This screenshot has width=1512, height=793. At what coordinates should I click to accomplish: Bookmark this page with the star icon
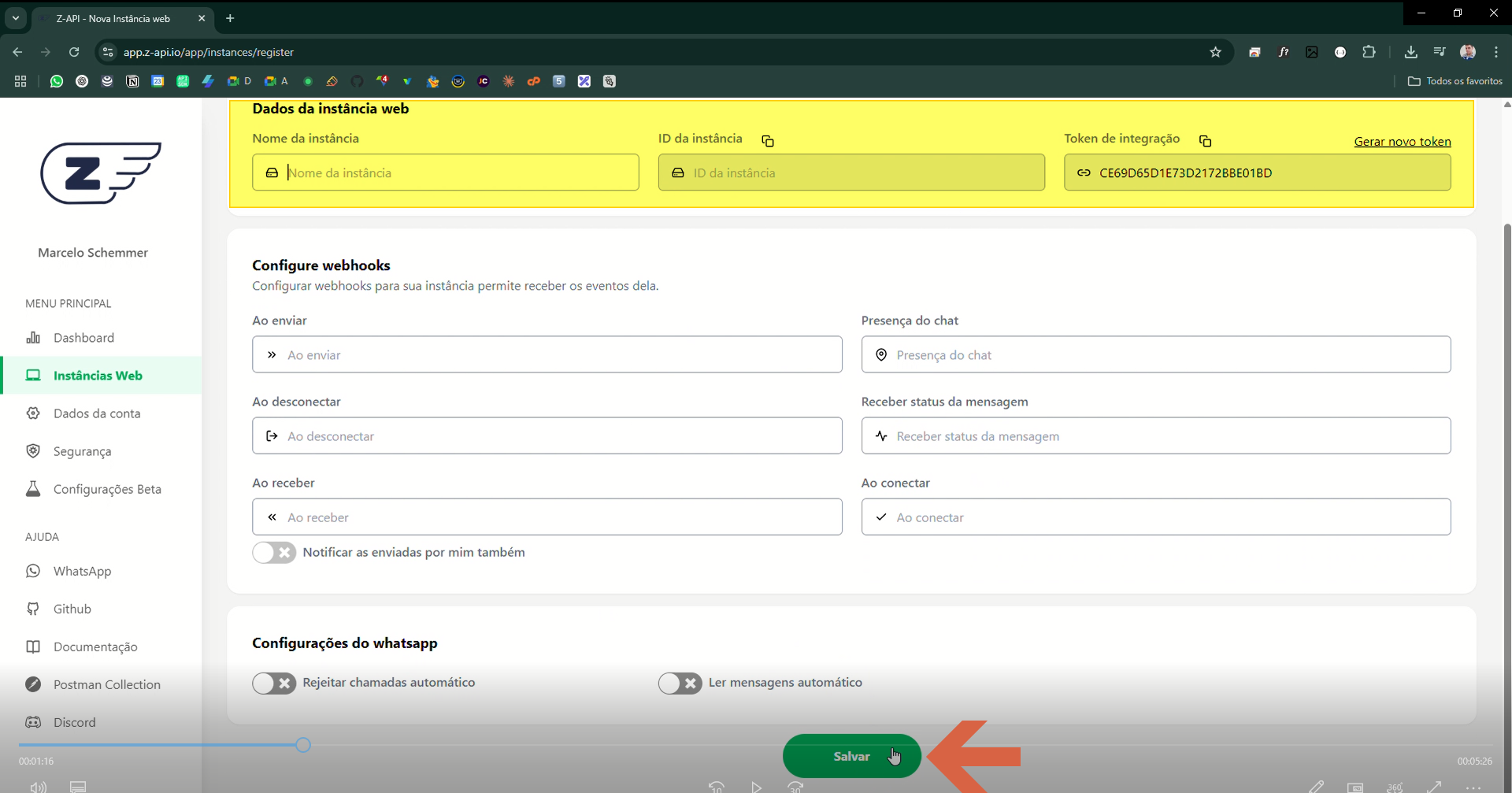point(1215,52)
